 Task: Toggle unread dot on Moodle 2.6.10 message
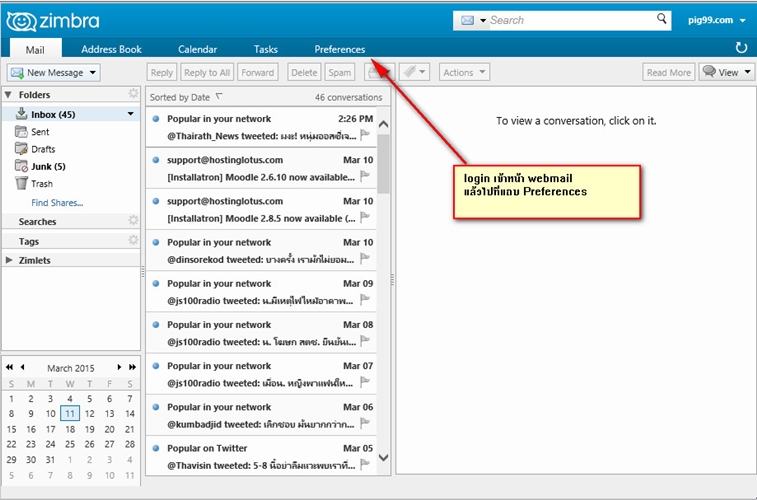[x=156, y=160]
